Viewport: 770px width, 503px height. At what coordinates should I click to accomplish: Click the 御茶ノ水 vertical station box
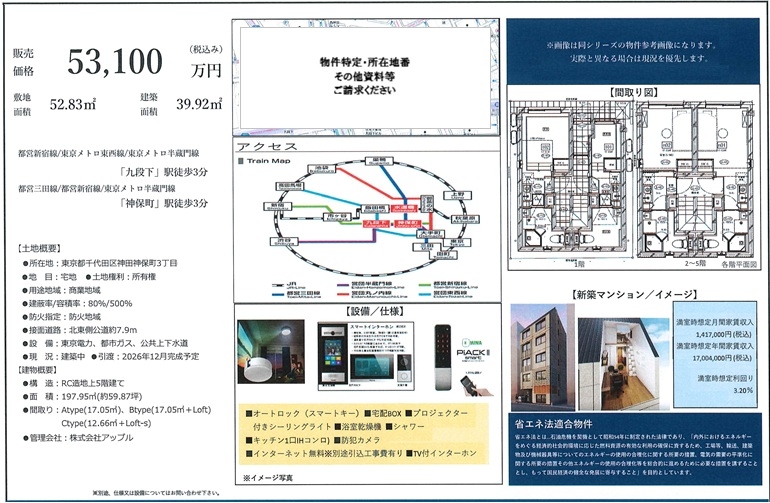pyautogui.click(x=429, y=204)
